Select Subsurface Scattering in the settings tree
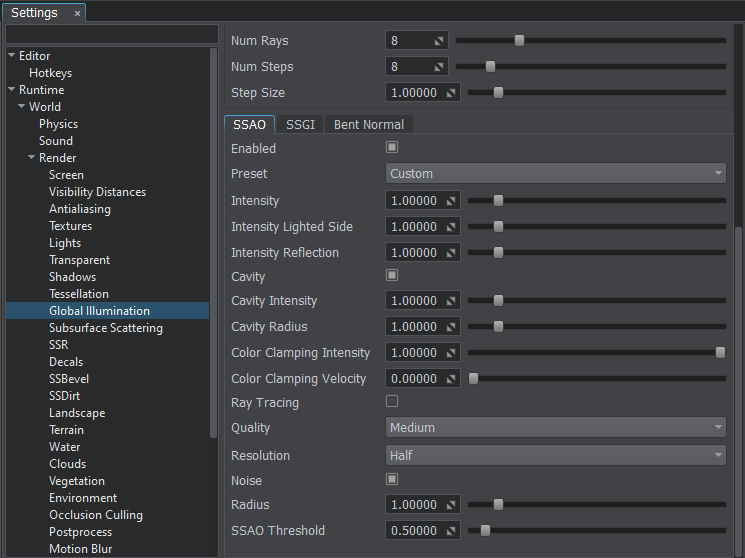Screen dimensions: 745x558 pyautogui.click(x=105, y=328)
